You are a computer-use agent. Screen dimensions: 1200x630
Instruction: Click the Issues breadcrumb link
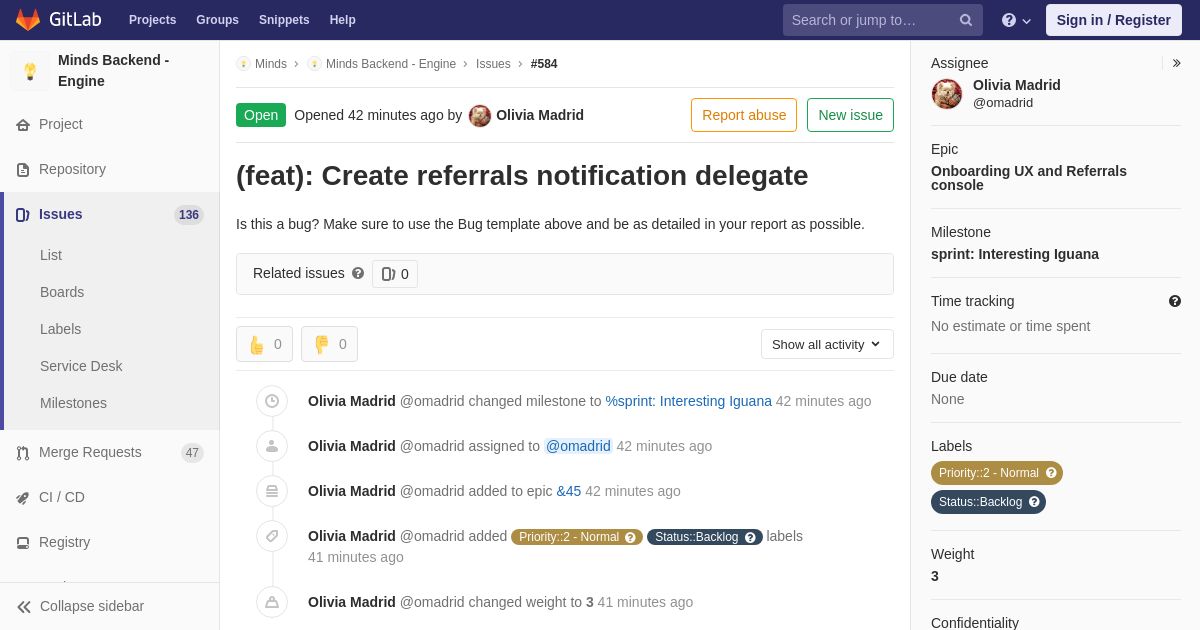[493, 64]
